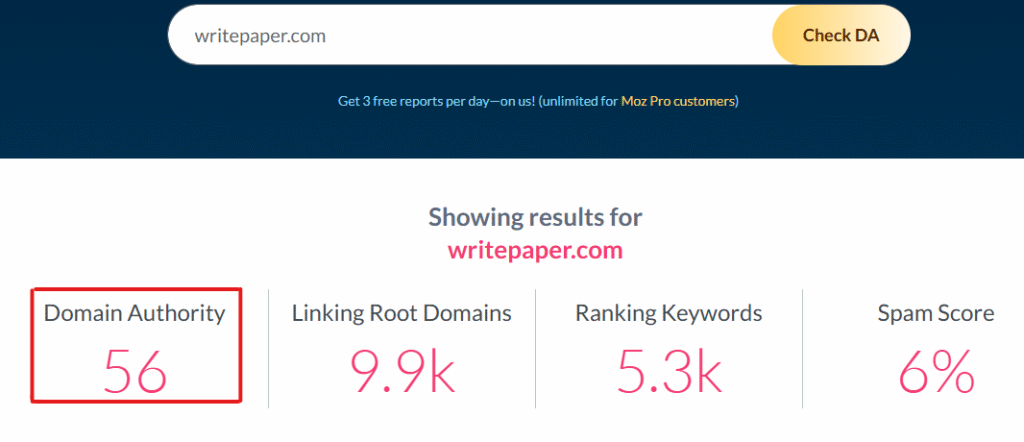Select the 6% spam score value
The height and width of the screenshot is (442, 1024).
click(x=935, y=371)
